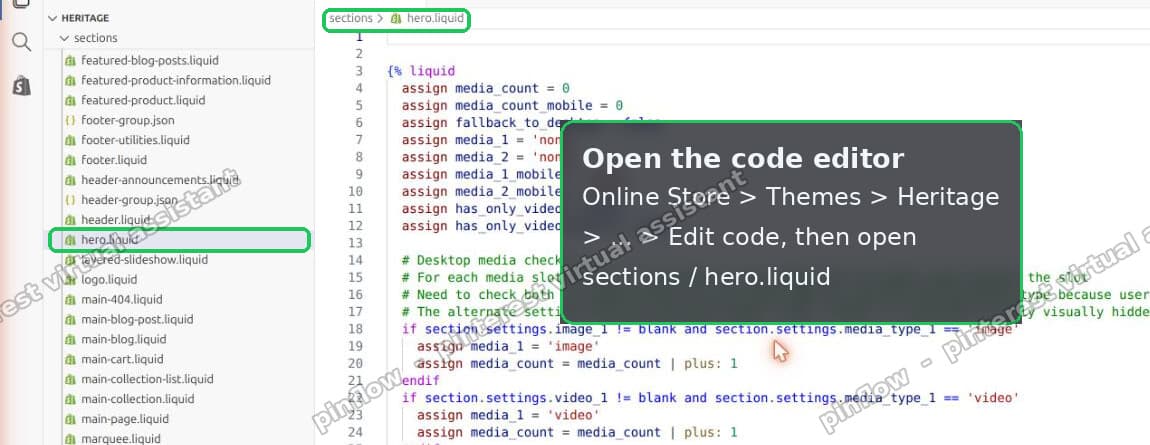Open footer.liquid file
The width and height of the screenshot is (1150, 445).
(x=114, y=159)
